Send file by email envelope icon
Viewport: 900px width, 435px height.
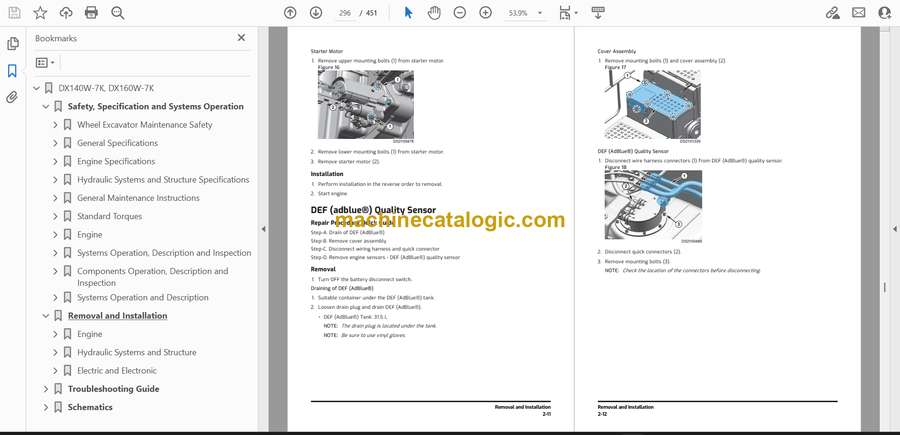tap(859, 13)
